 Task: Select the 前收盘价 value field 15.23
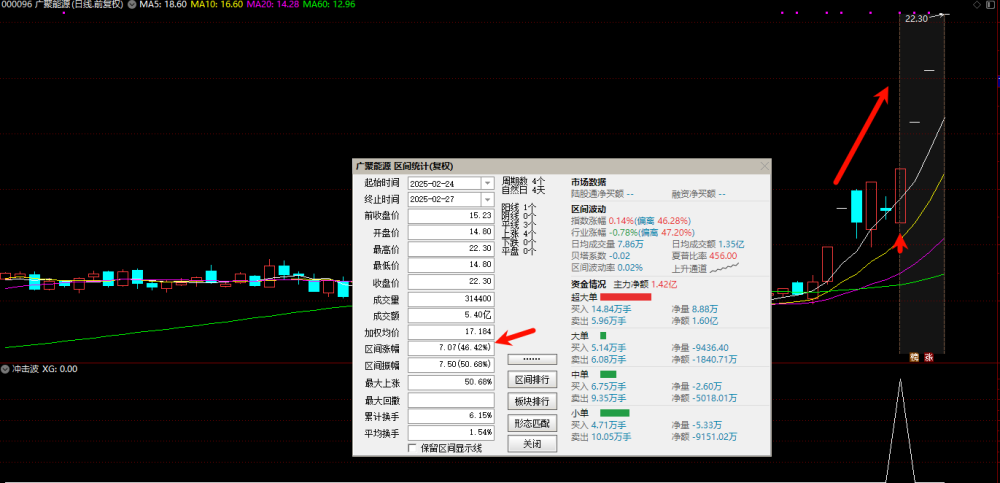[x=451, y=216]
